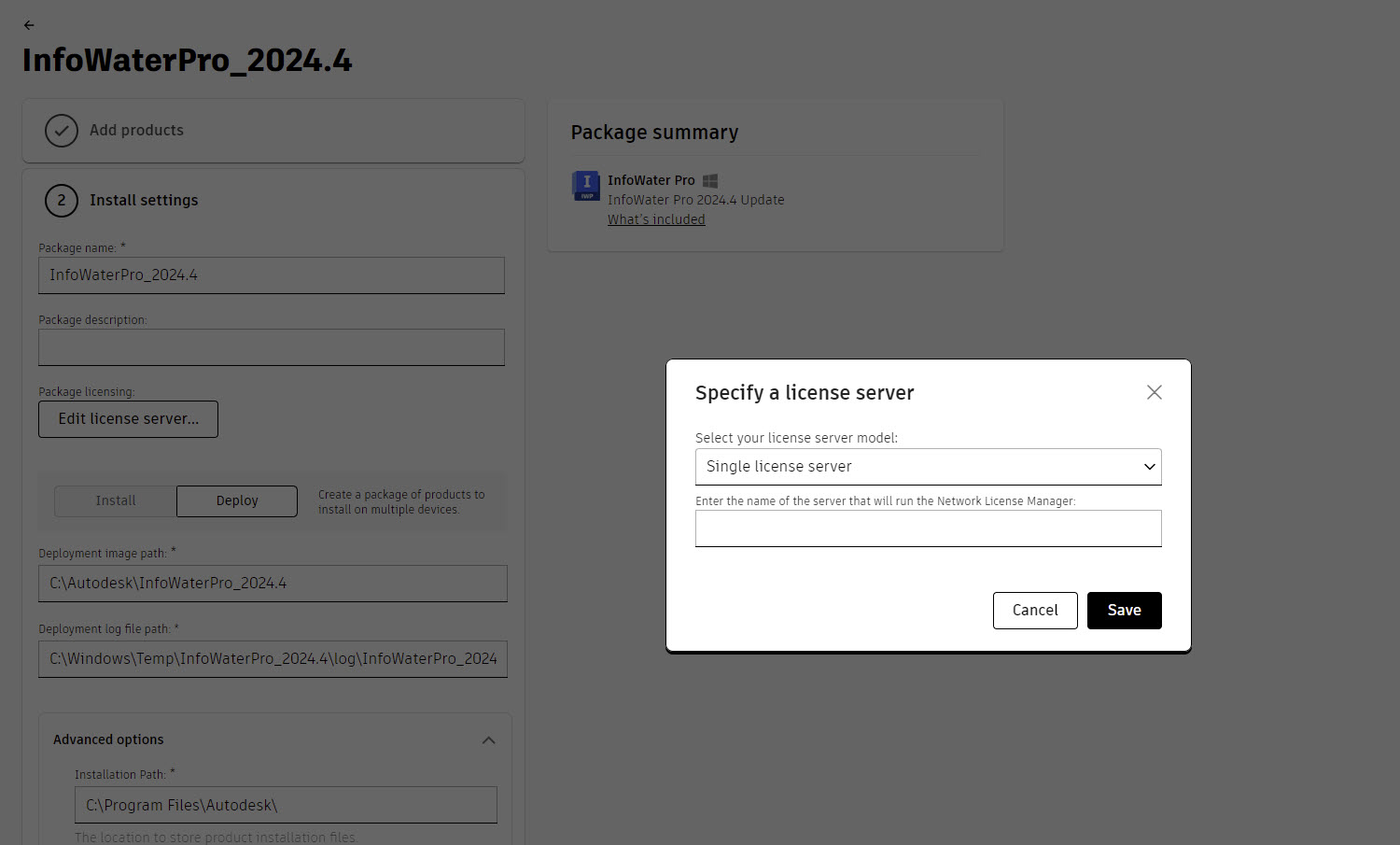Screen dimensions: 1400x845
Task: Click the InfoWater Pro product icon
Action: (x=586, y=187)
